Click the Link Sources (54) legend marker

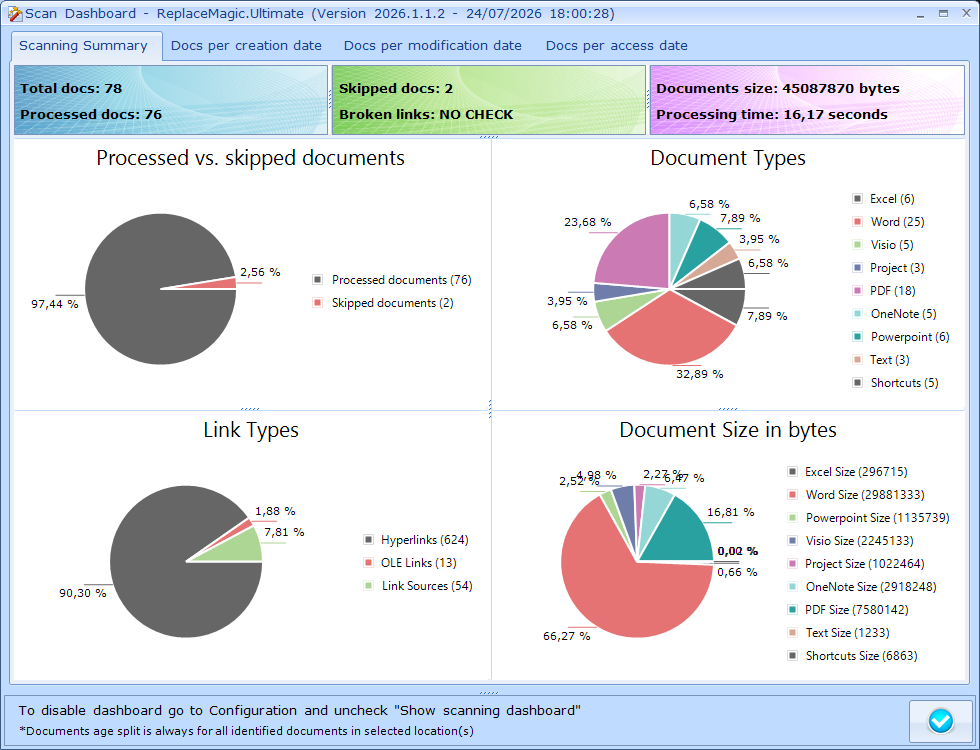coord(368,586)
